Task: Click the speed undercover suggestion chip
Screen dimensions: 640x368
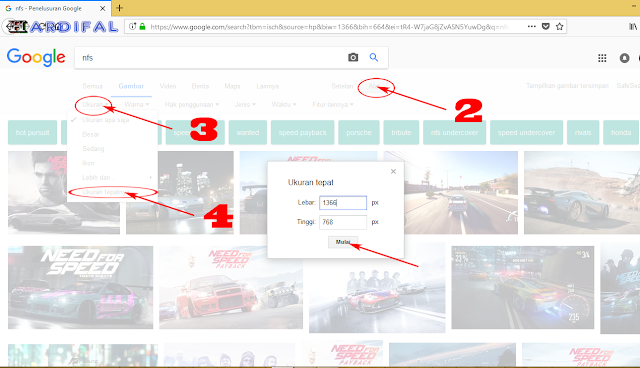Action: tap(526, 133)
